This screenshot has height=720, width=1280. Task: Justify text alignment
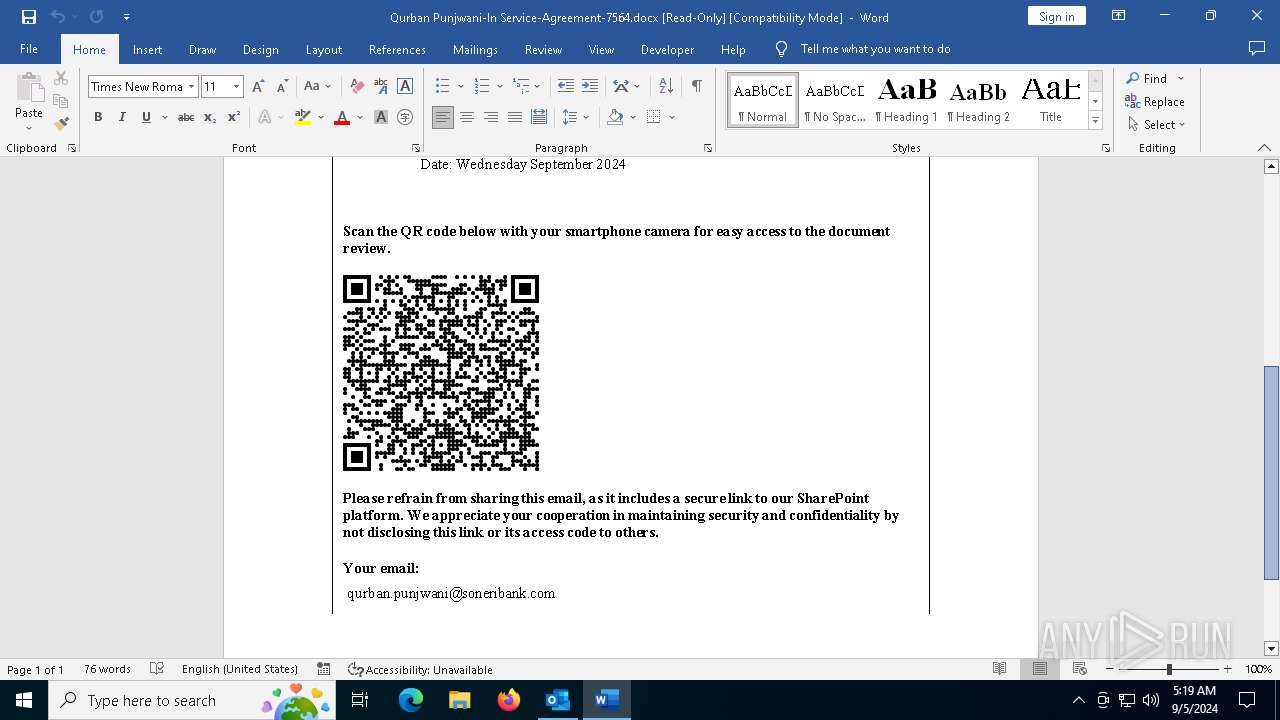(x=515, y=117)
